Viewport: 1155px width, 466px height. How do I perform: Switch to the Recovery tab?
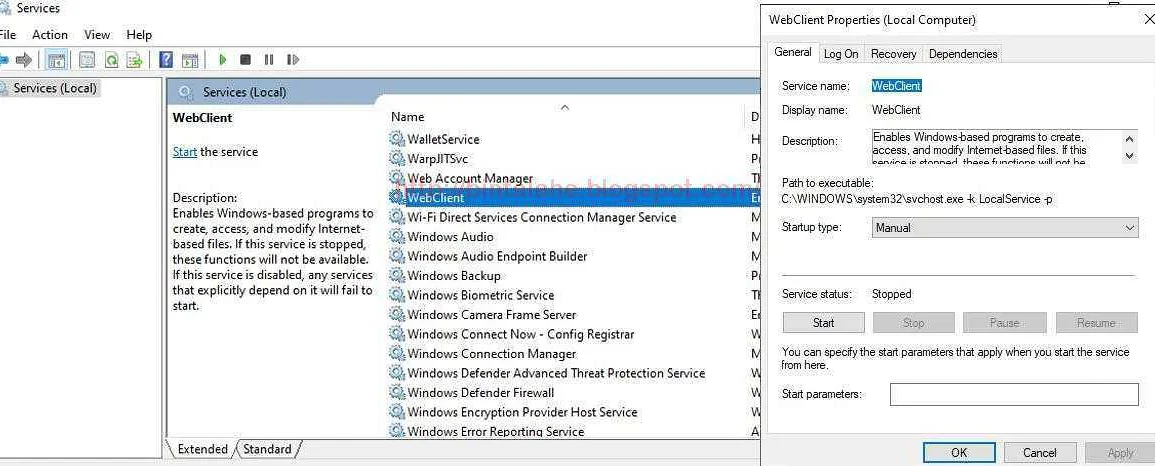pos(893,54)
